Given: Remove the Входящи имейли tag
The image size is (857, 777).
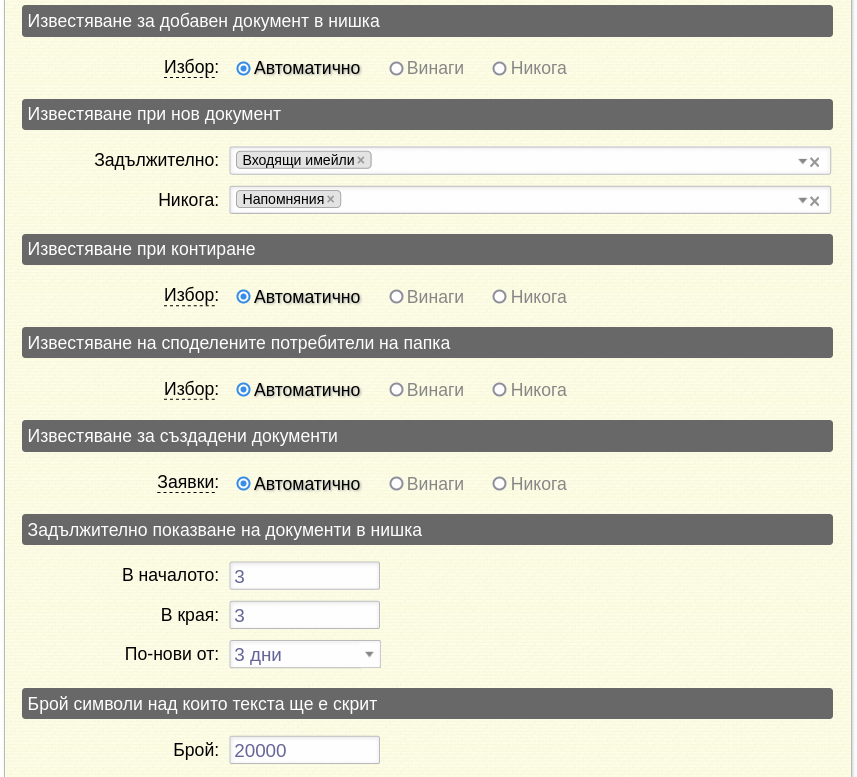Looking at the screenshot, I should point(361,161).
